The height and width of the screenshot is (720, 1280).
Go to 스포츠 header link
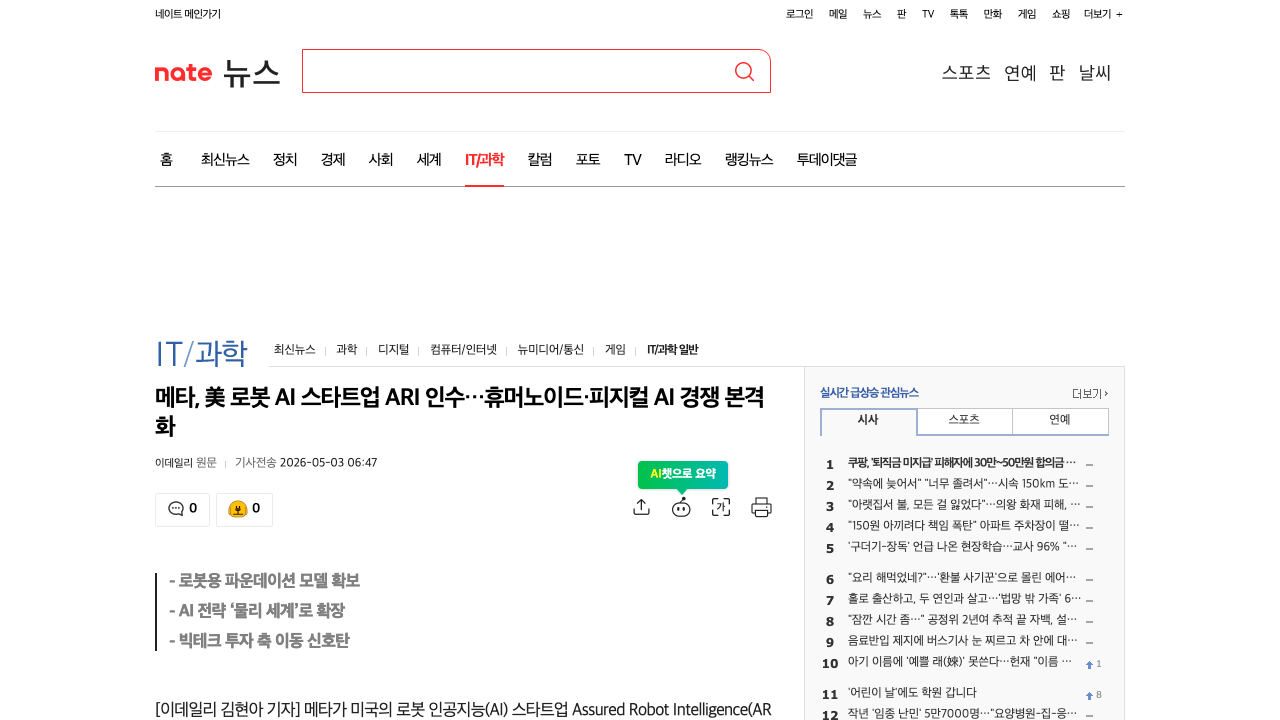coord(966,72)
